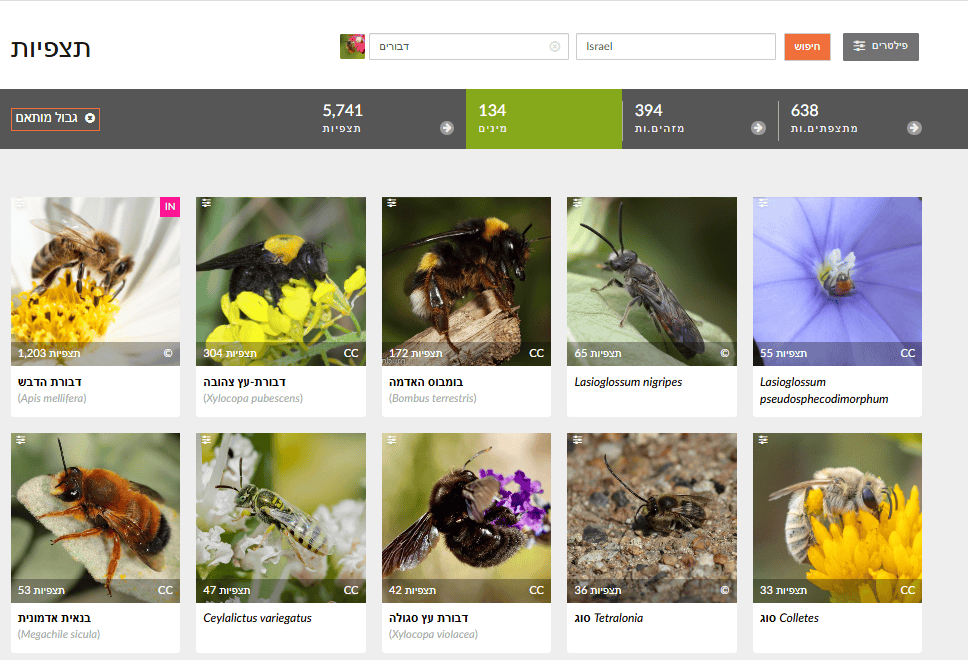
Task: Remove the custom boundary filter (גבול מותאם)
Action: point(90,119)
